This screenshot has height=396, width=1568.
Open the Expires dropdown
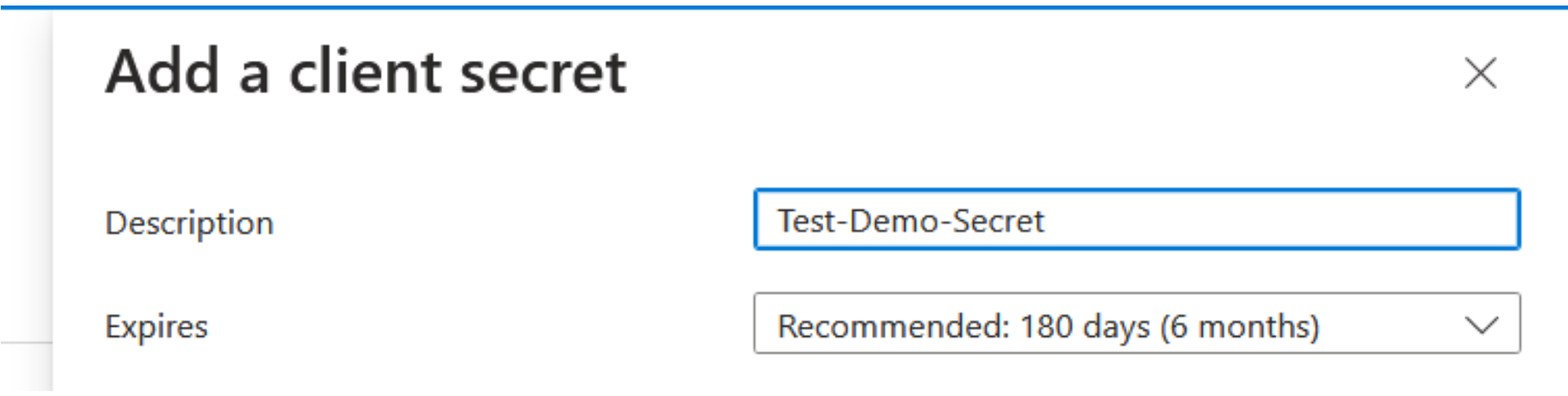click(x=1136, y=324)
